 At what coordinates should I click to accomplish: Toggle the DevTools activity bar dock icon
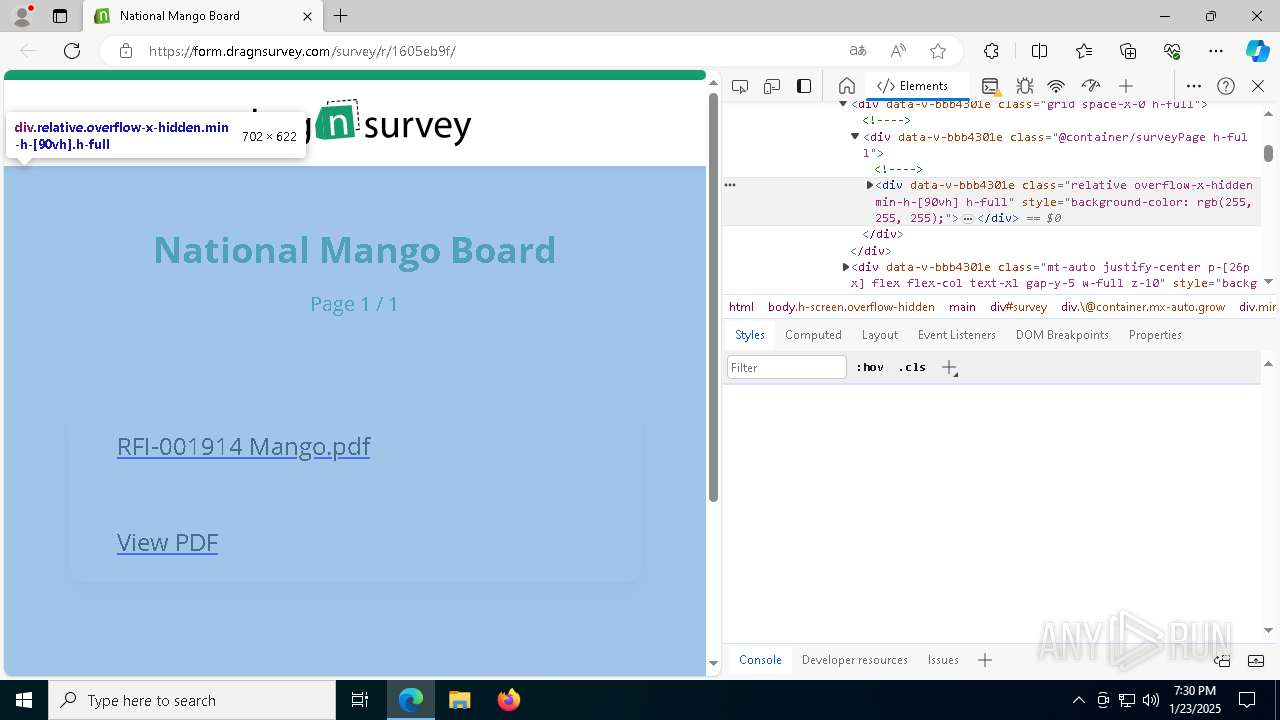(x=804, y=86)
